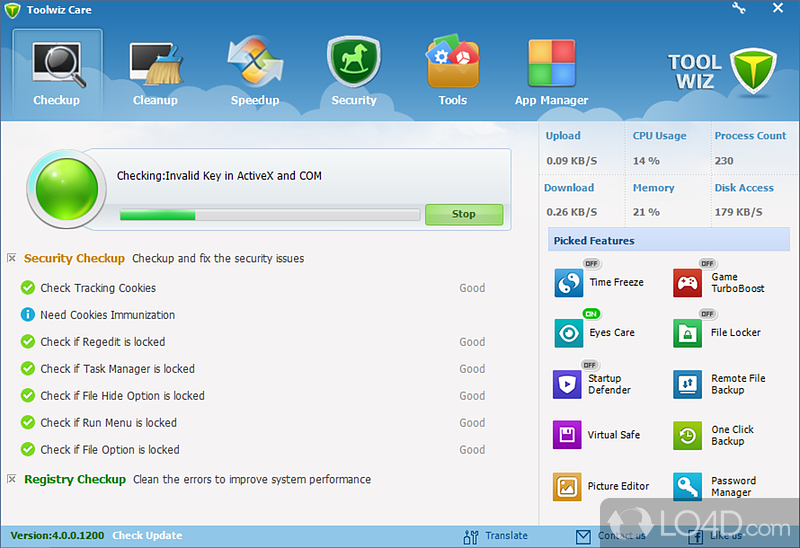Click the Check Update link
Image resolution: width=800 pixels, height=548 pixels.
[147, 535]
